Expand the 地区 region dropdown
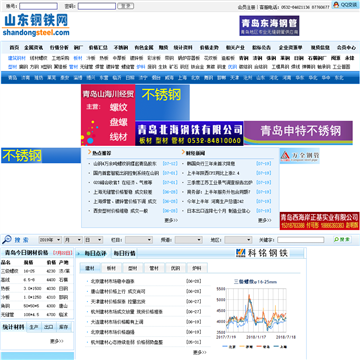This screenshot has width=360, height=360. tap(238, 240)
